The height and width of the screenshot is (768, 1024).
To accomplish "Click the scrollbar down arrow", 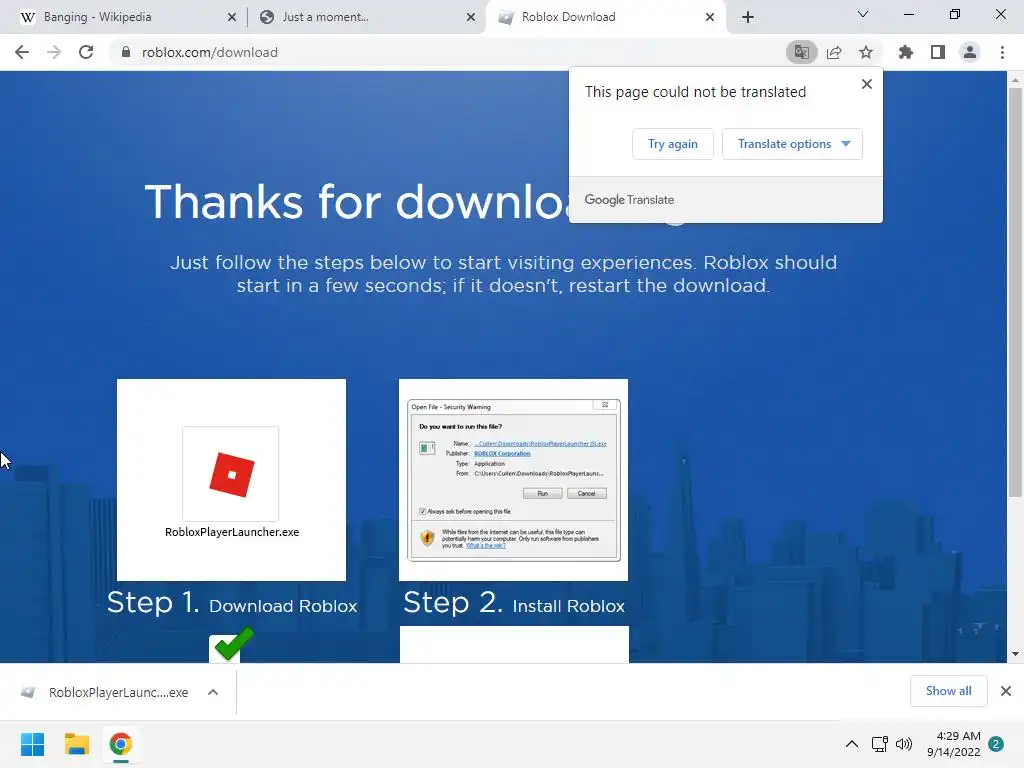I will tap(1015, 654).
